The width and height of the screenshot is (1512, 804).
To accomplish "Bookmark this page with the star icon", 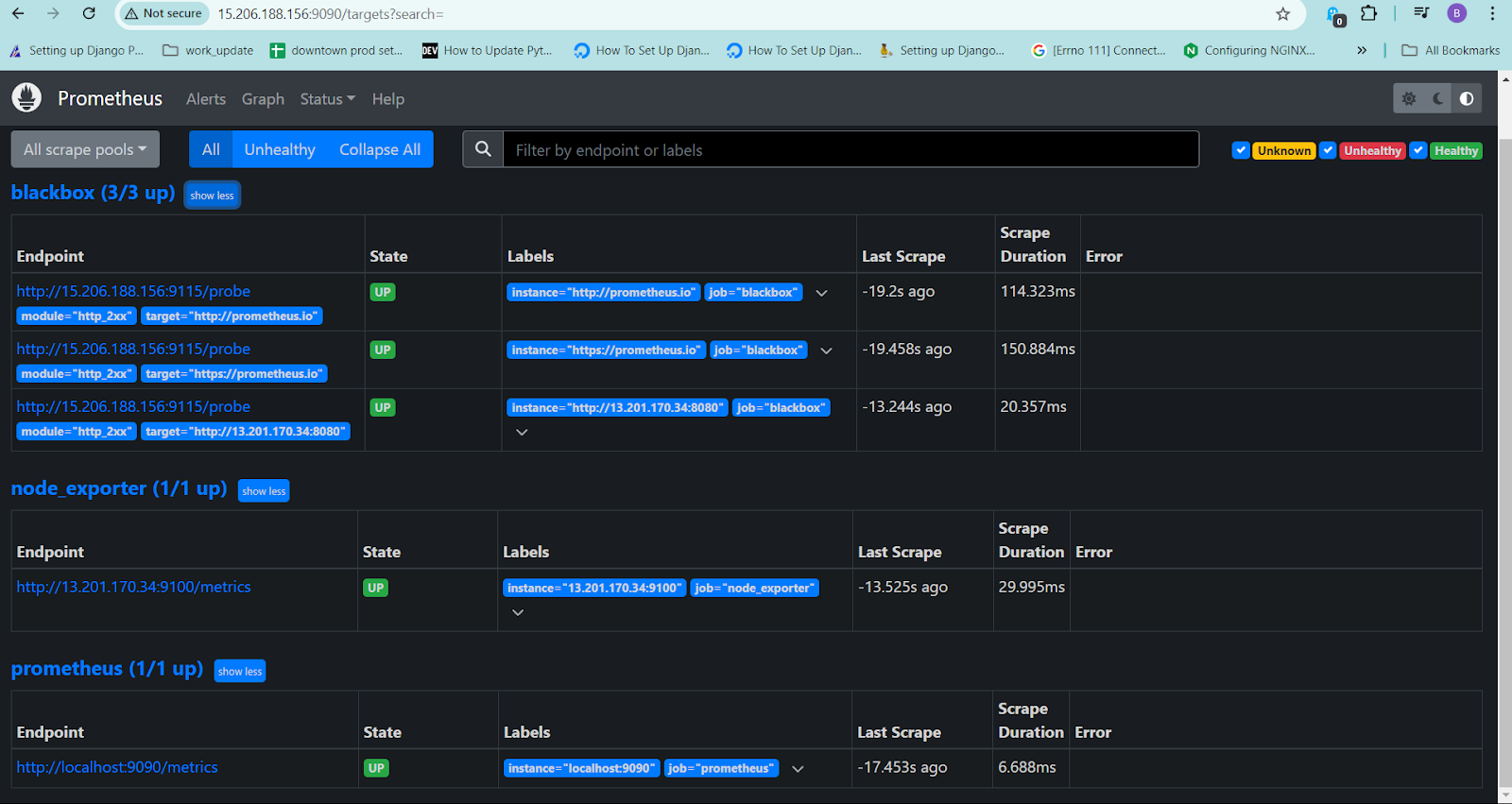I will [x=1282, y=14].
